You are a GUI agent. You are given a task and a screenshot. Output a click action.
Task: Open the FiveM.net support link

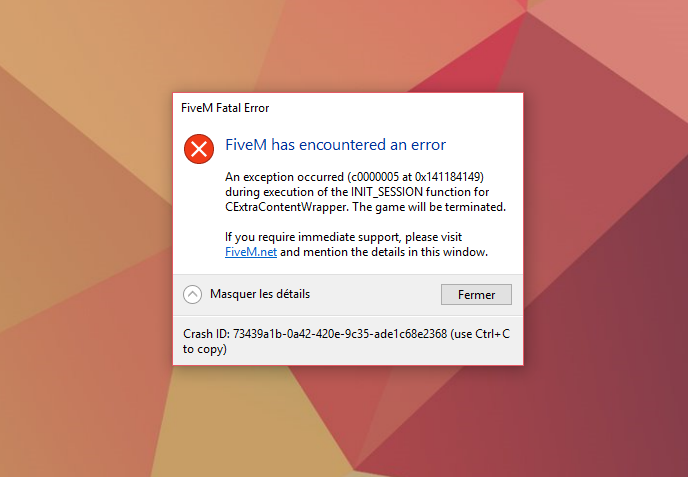[251, 252]
